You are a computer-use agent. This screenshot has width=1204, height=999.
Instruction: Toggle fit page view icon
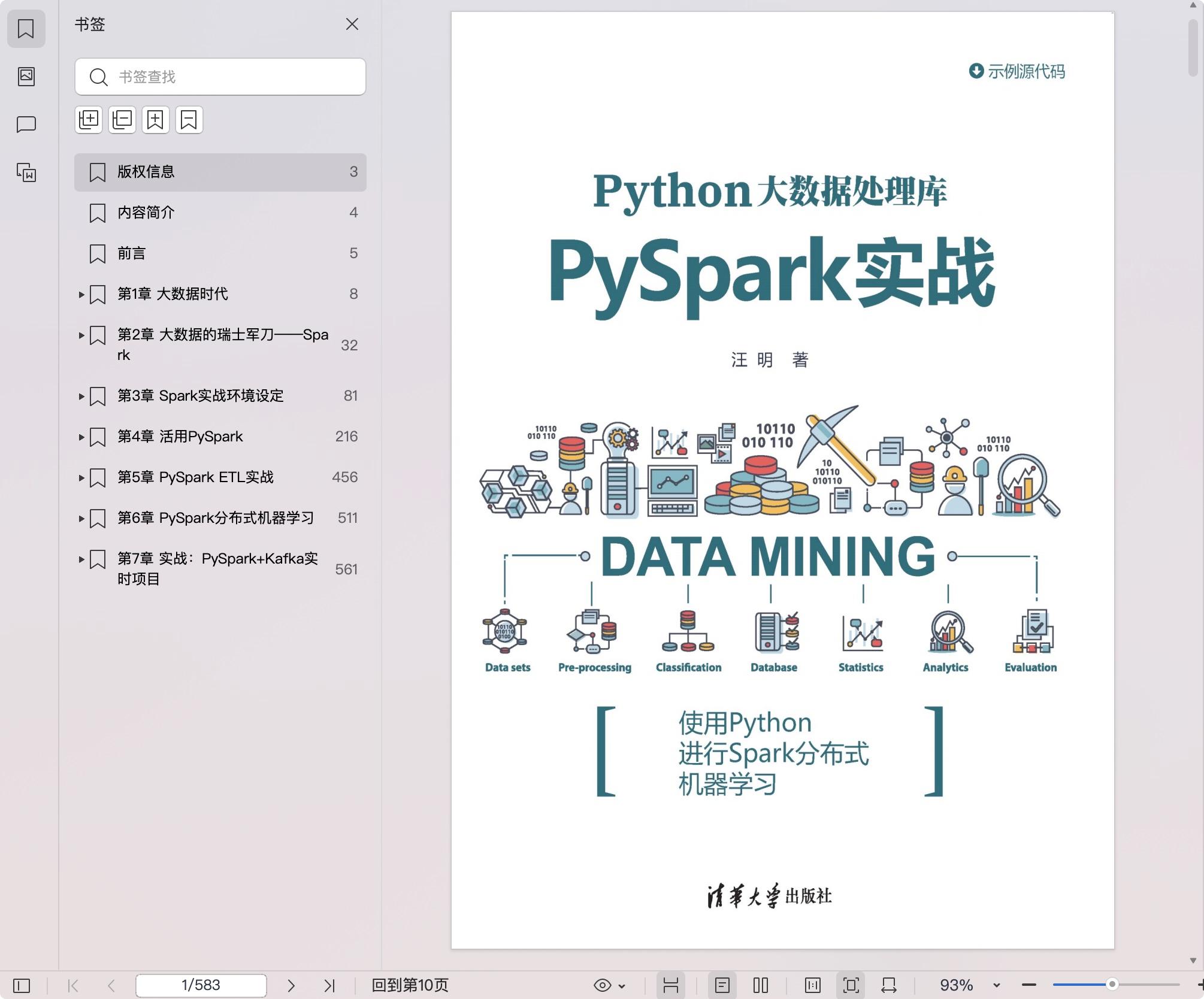click(851, 985)
